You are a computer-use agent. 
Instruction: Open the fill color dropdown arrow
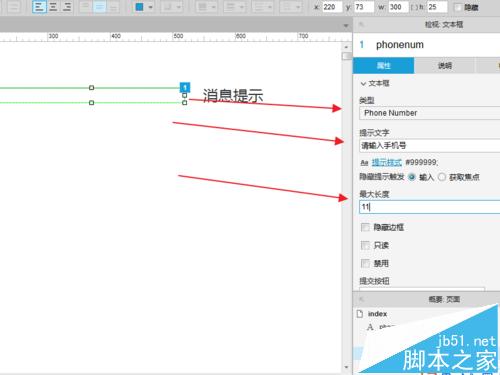[150, 7]
